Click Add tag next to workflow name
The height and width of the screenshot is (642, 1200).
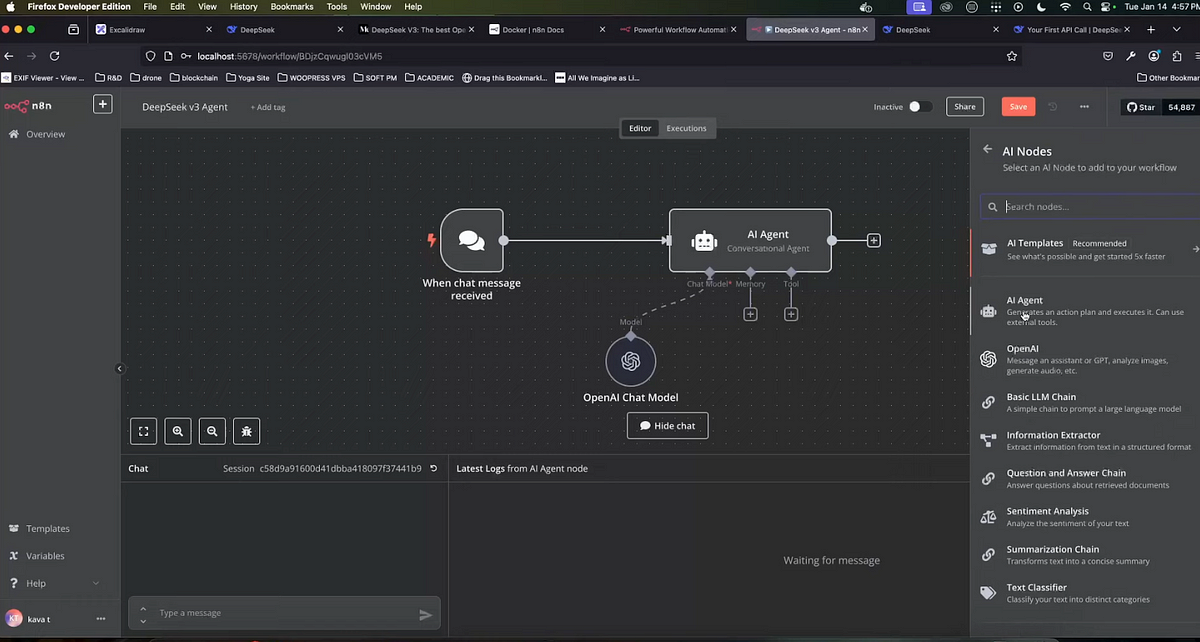point(267,107)
